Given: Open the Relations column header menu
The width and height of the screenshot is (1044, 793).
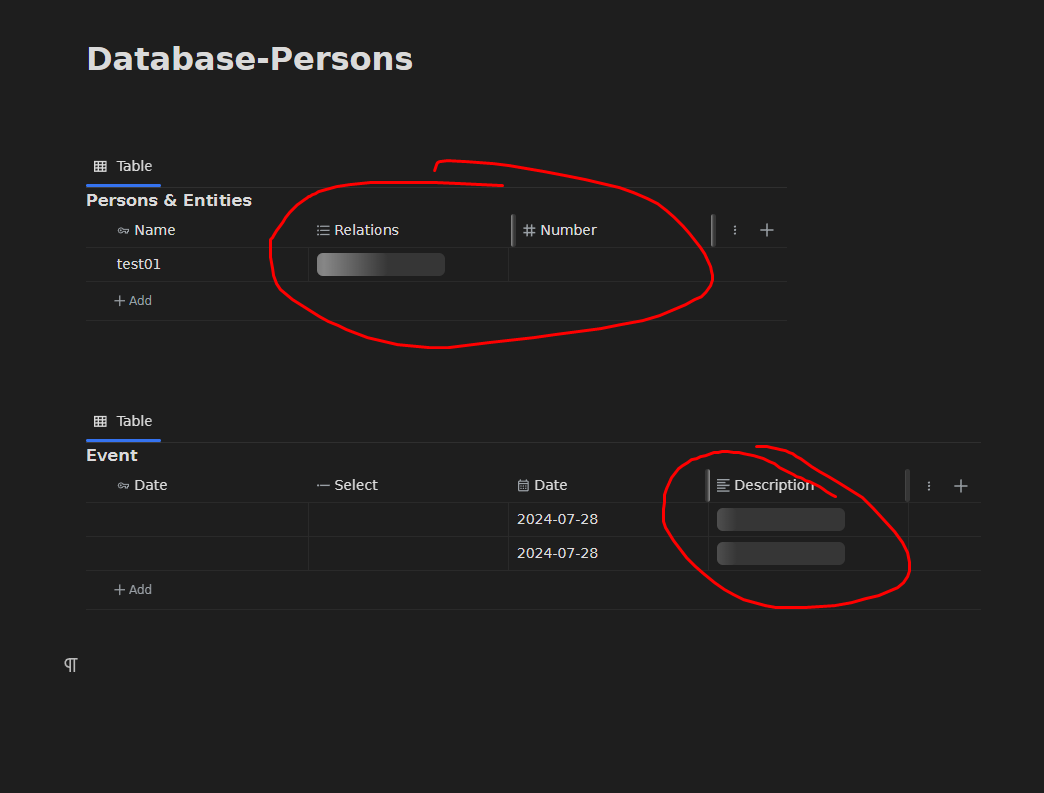Looking at the screenshot, I should click(x=366, y=230).
